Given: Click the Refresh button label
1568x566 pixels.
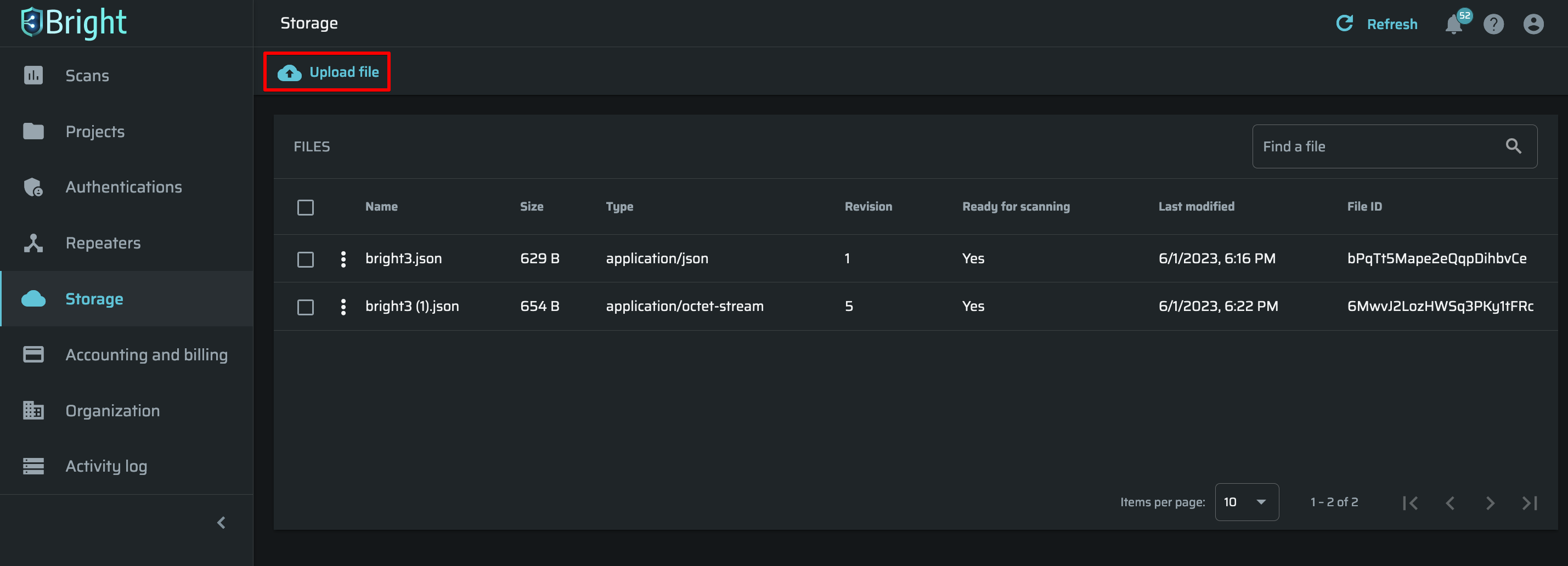Looking at the screenshot, I should (1392, 24).
